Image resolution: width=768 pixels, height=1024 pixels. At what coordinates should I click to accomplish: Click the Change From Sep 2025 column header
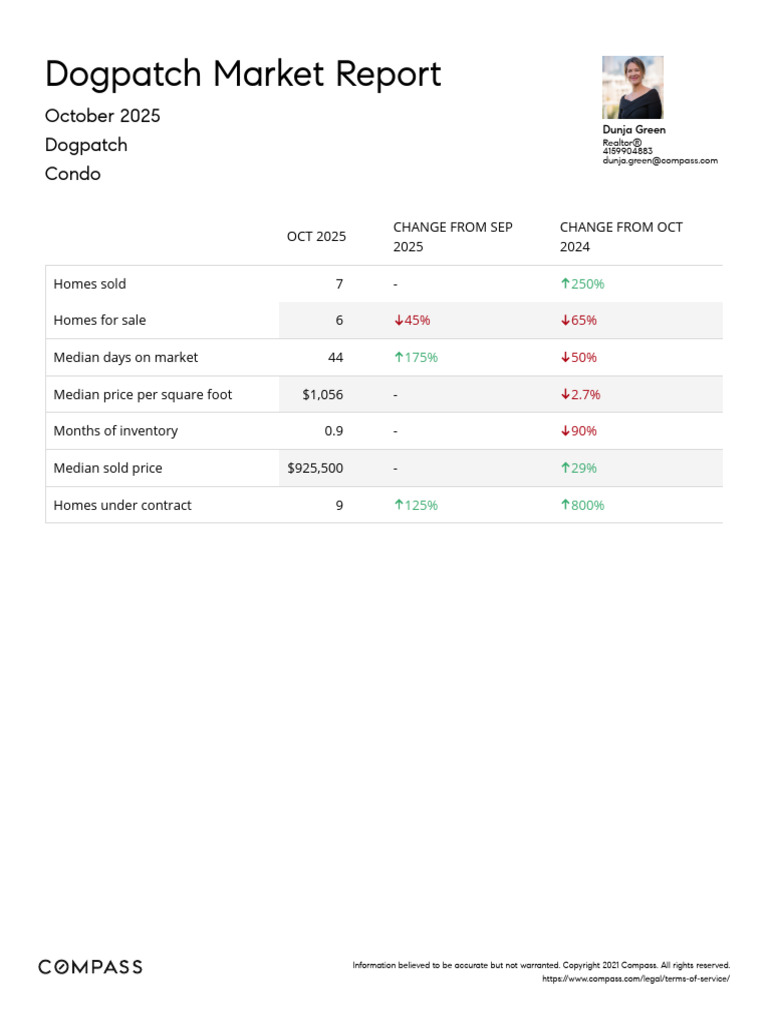click(x=453, y=237)
